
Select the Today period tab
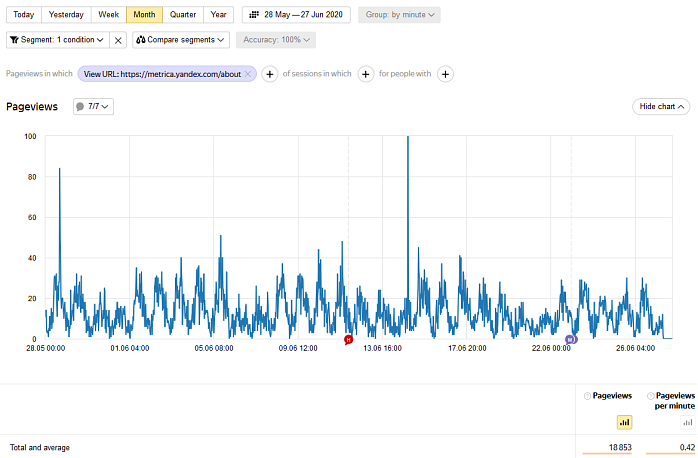pos(23,15)
